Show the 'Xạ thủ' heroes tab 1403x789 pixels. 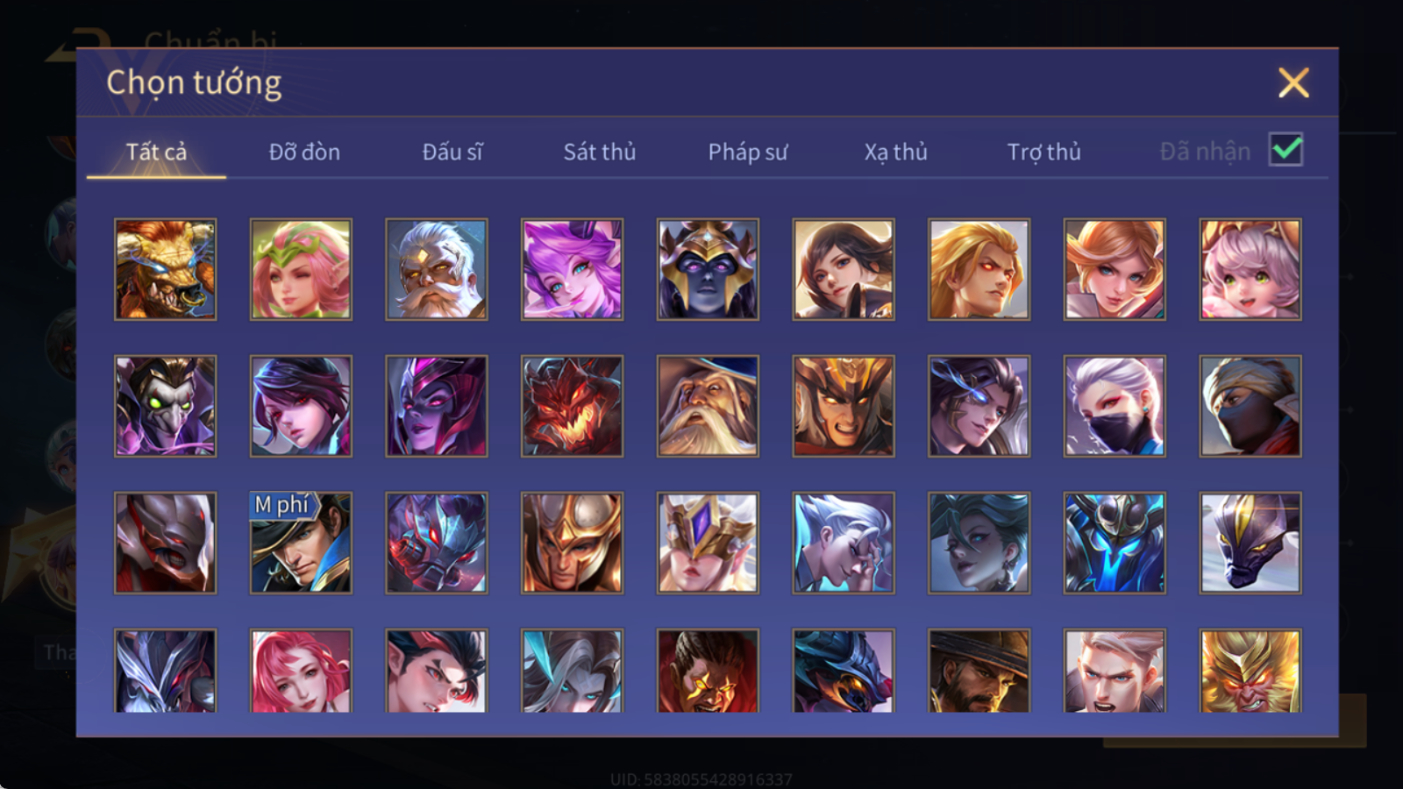click(896, 152)
